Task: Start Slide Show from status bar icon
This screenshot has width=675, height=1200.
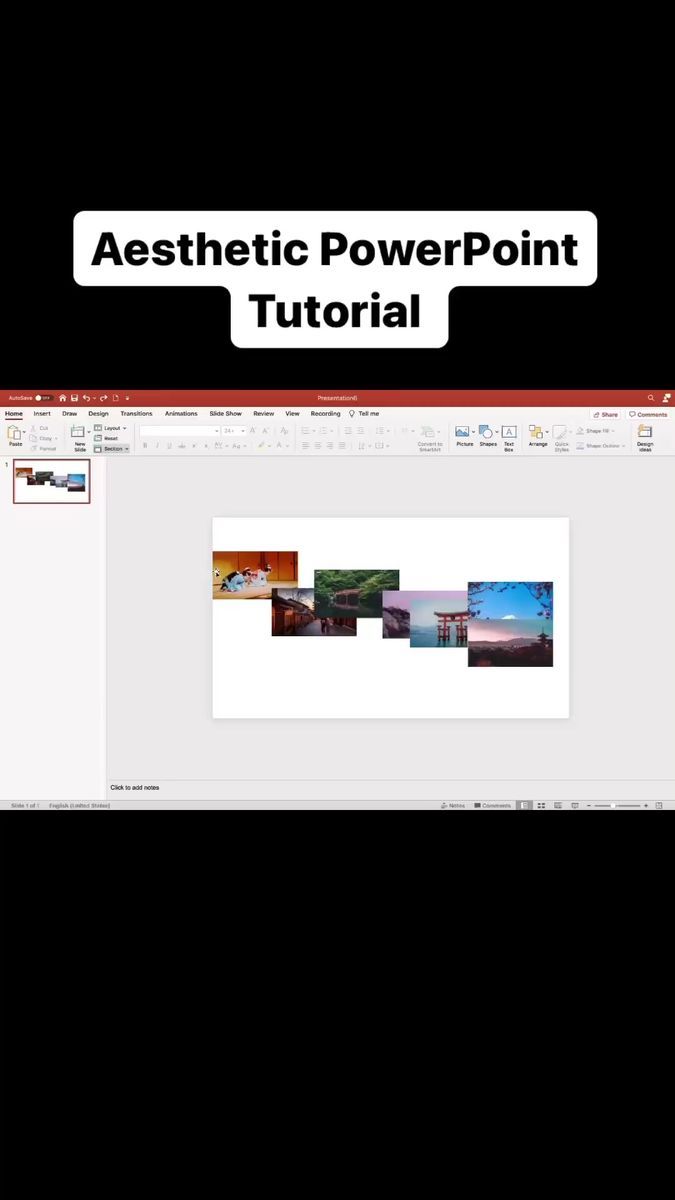Action: [x=575, y=805]
